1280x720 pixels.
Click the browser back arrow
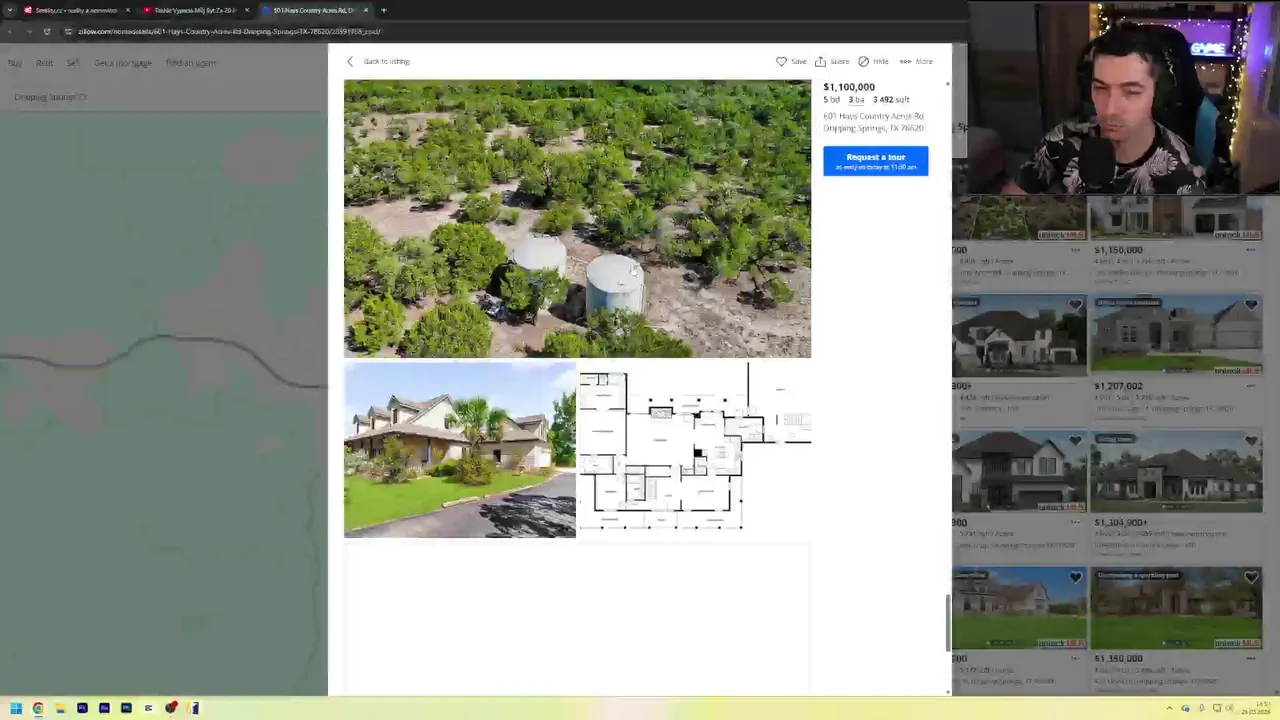tap(12, 31)
